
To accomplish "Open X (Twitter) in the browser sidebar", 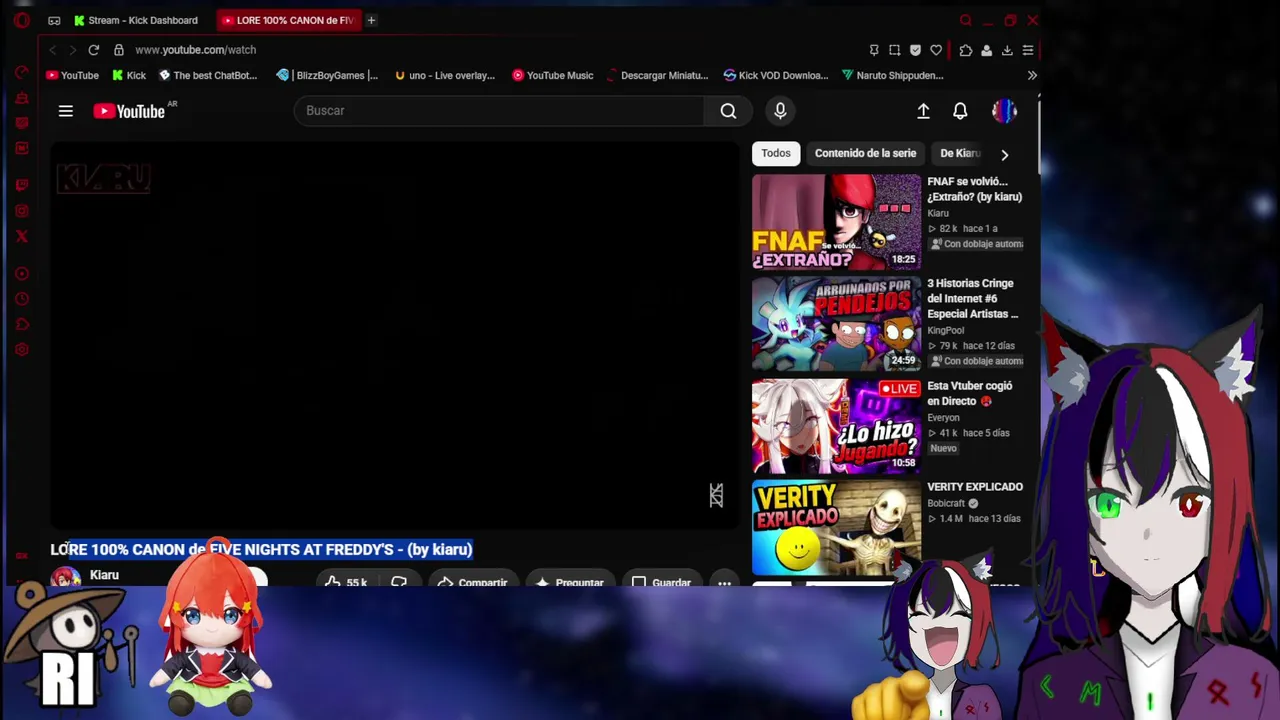I will point(22,237).
